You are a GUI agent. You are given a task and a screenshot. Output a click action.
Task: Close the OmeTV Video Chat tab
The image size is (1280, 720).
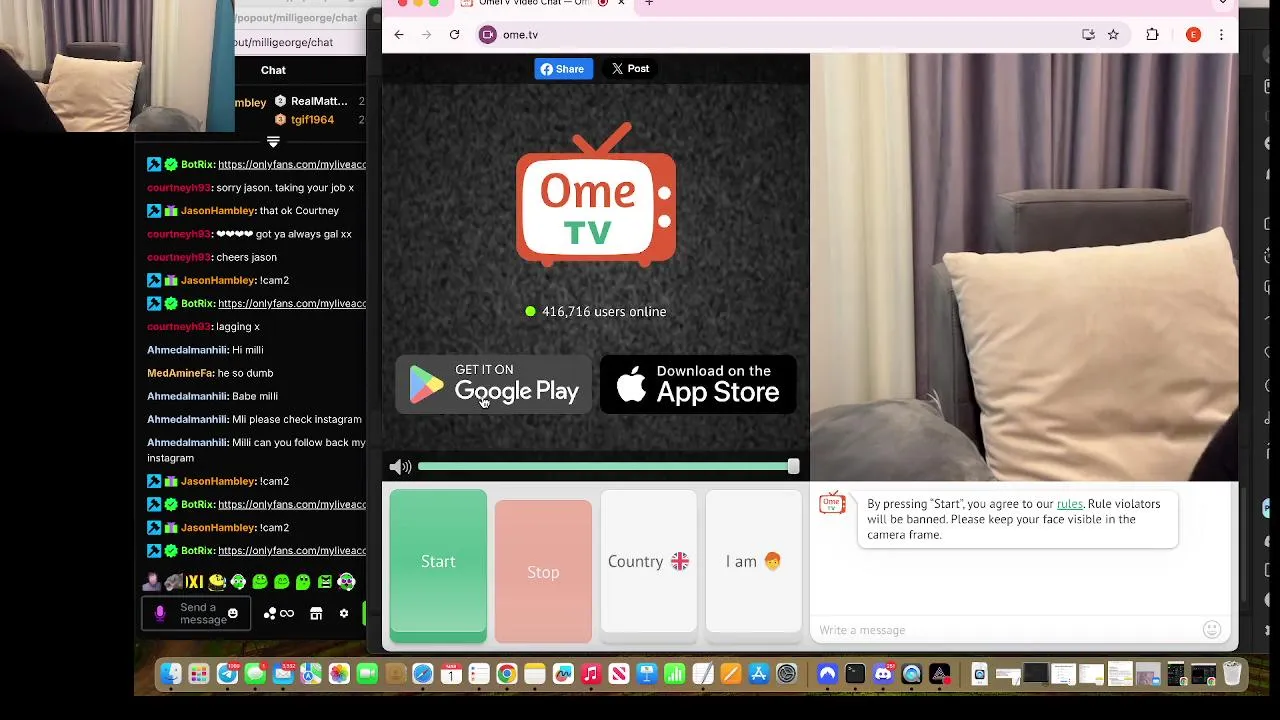pyautogui.click(x=621, y=3)
